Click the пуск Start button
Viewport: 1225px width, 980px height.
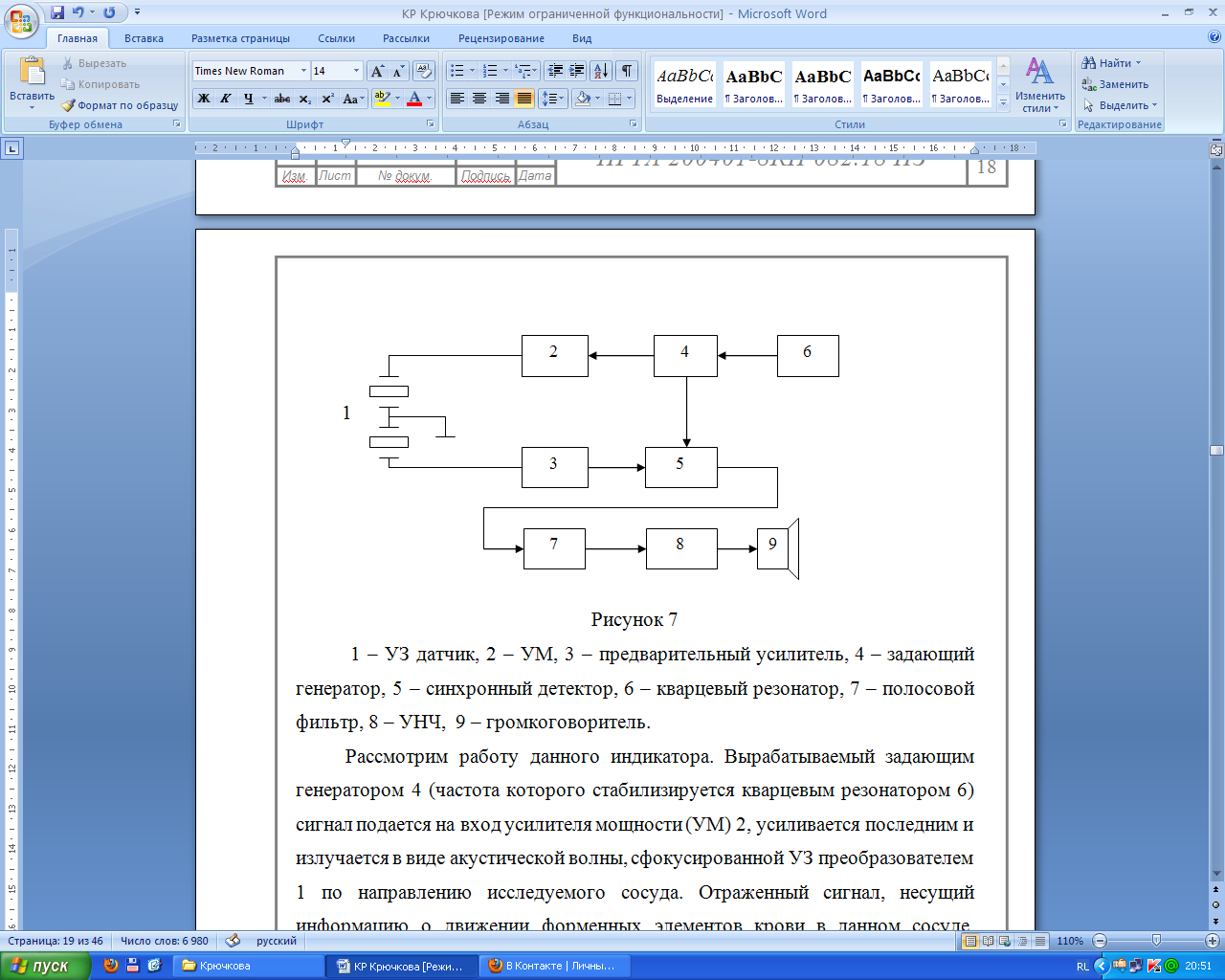(46, 966)
